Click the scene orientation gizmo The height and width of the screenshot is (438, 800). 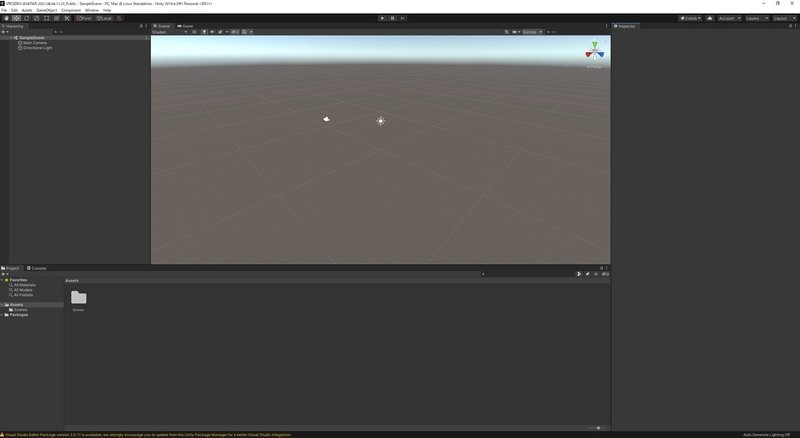594,52
